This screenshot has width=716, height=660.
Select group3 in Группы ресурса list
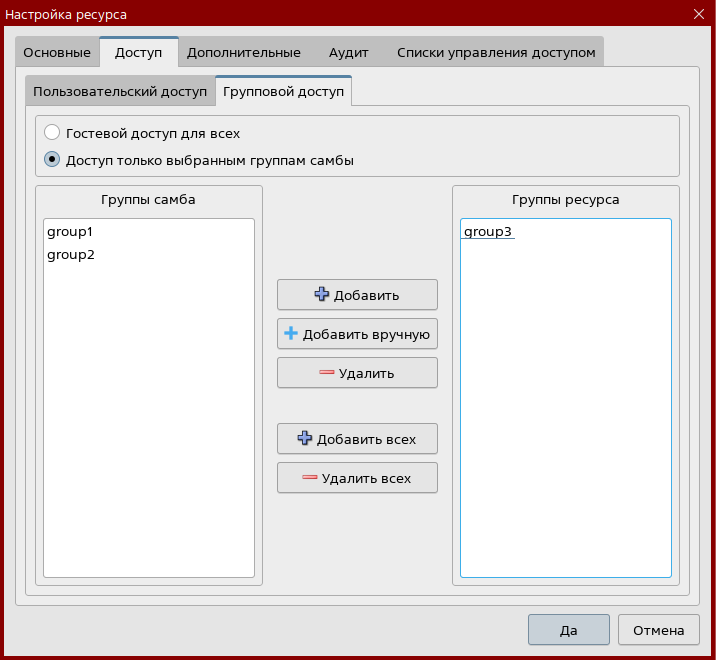point(488,232)
